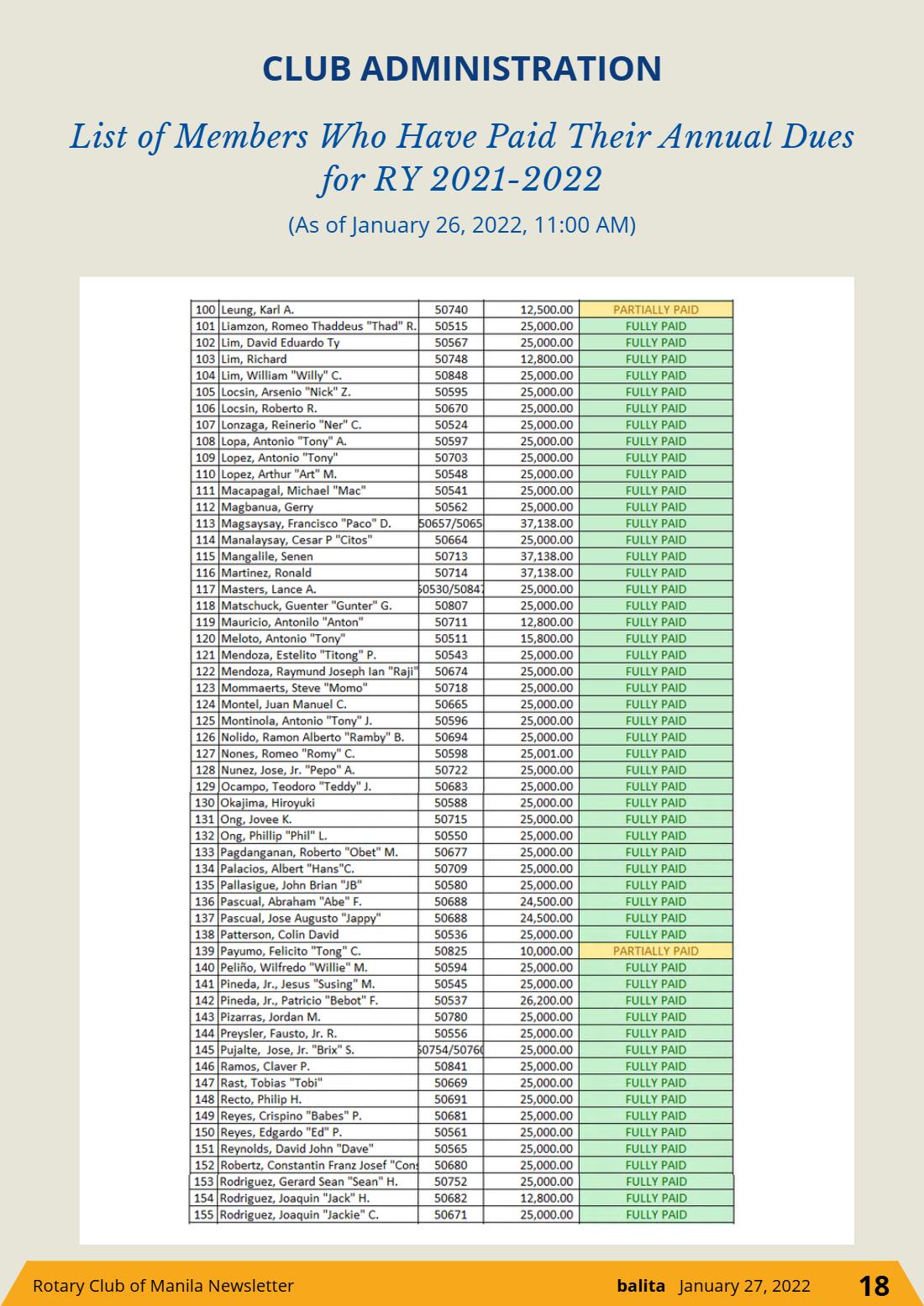Screen dimensions: 924x1306
Task: Click the amount 26,200.00 for Pineda, Patricio
Action: (x=547, y=1000)
